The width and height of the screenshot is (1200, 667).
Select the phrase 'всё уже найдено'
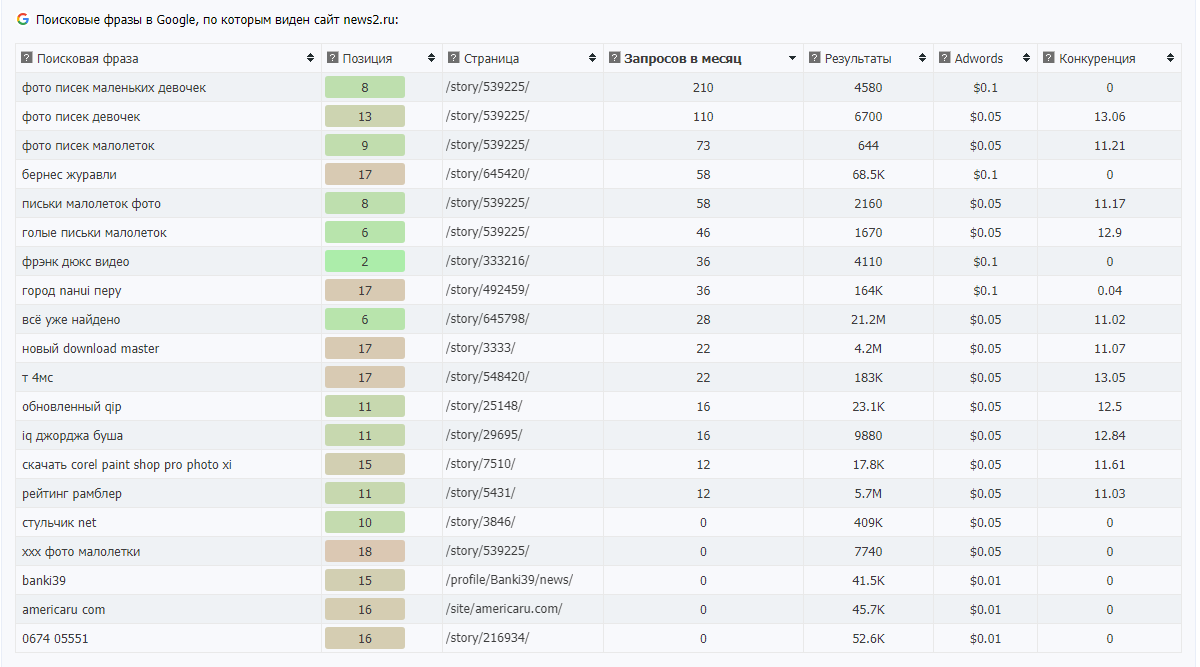pos(71,320)
